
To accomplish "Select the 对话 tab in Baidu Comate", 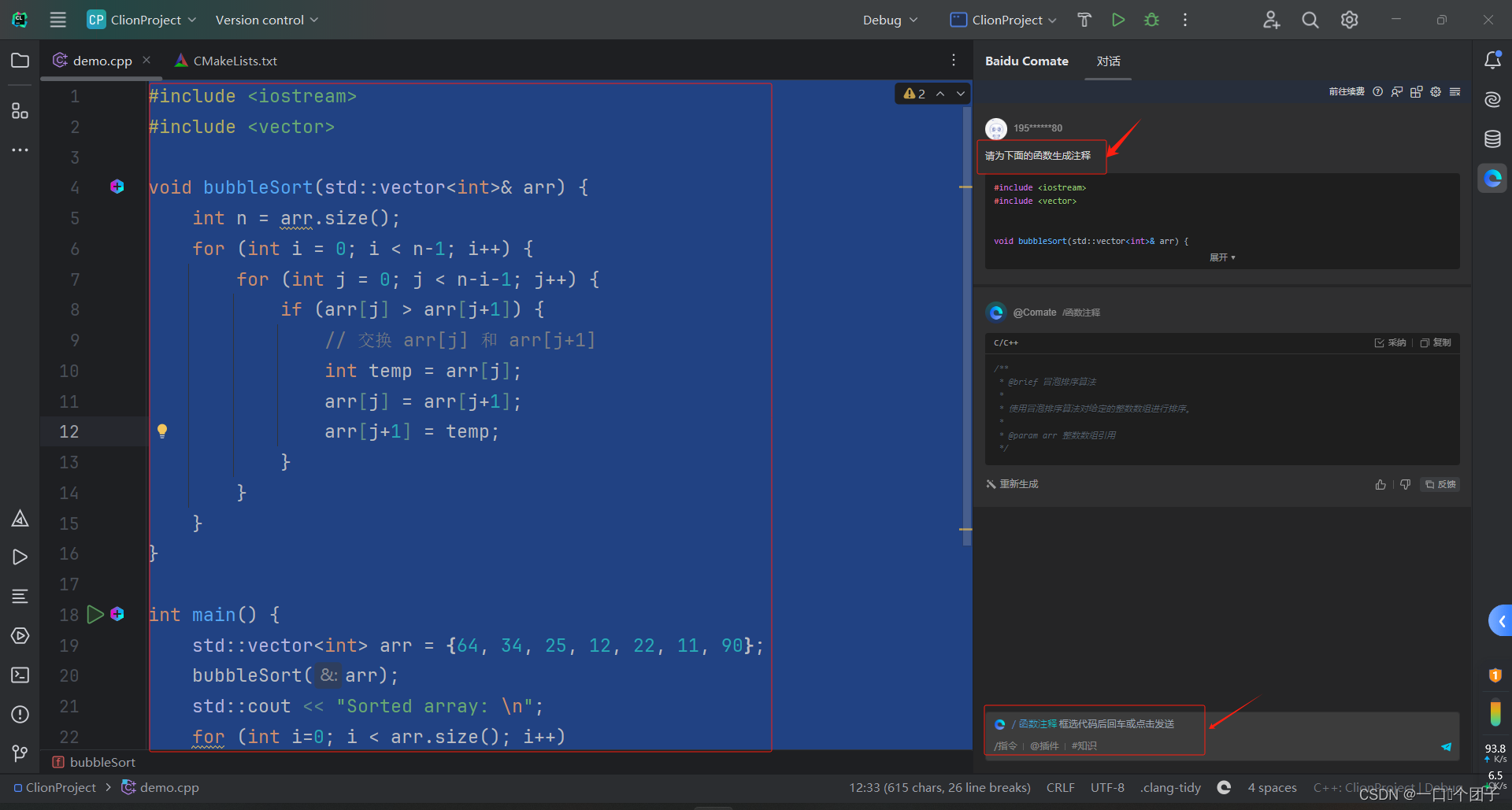I will click(x=1108, y=61).
